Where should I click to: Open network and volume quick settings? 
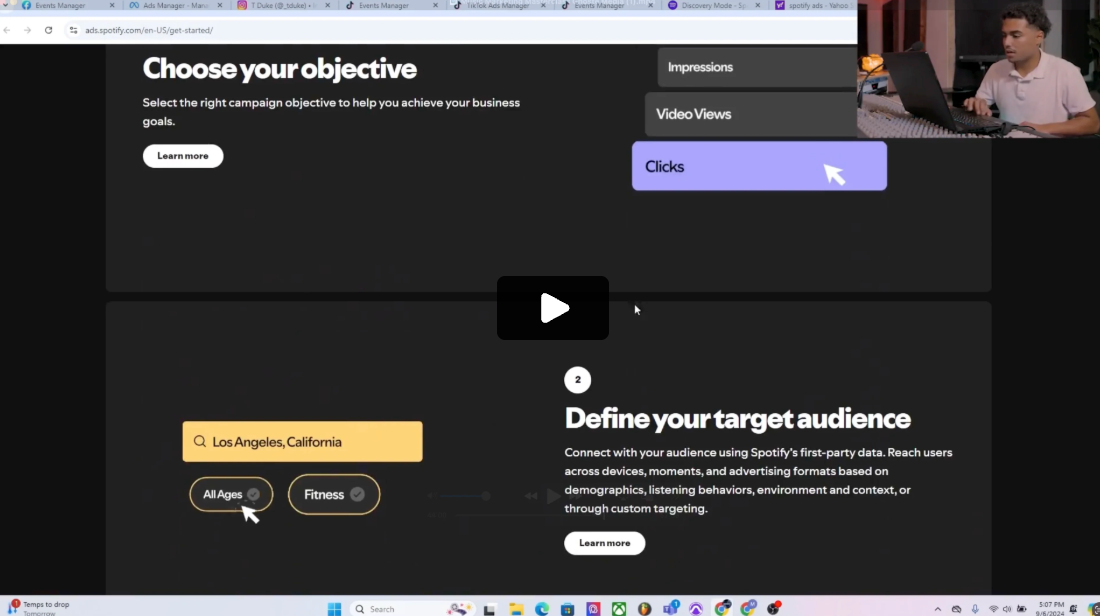[x=1002, y=609]
